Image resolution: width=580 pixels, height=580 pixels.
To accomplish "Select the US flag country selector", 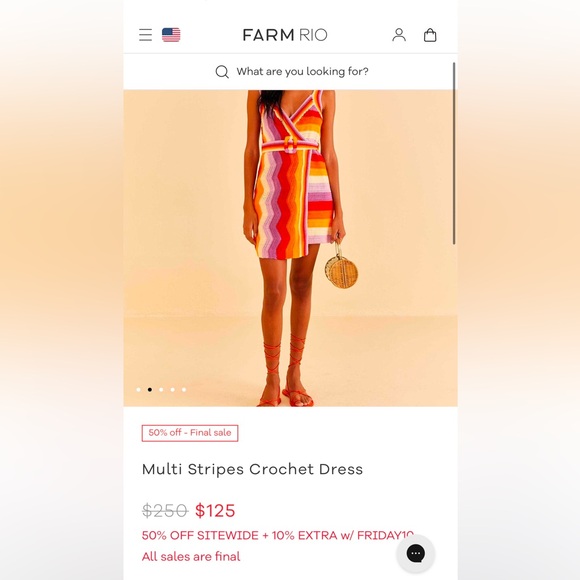I will (171, 35).
